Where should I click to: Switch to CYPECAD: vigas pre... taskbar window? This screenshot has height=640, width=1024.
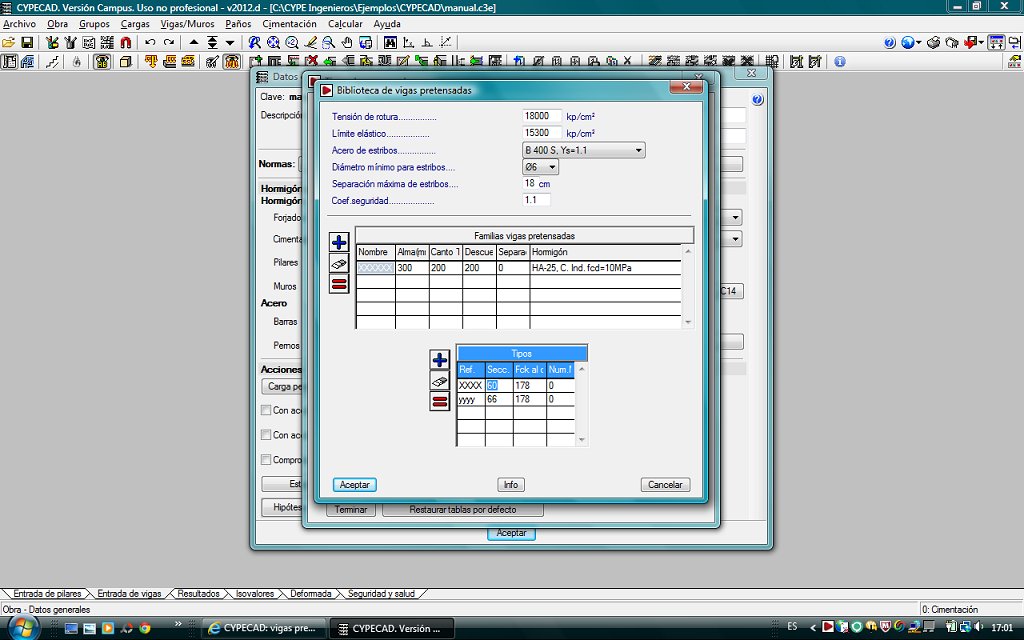262,628
